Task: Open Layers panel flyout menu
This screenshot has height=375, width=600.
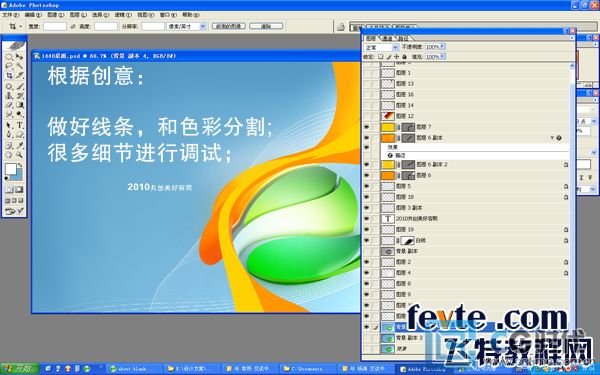Action: click(x=572, y=38)
